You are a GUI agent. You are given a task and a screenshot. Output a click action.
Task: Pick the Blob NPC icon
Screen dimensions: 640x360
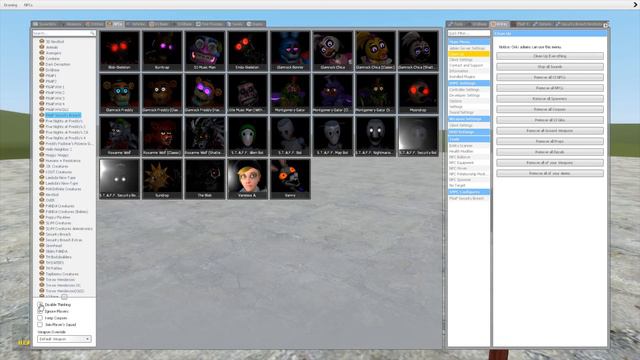tap(204, 179)
